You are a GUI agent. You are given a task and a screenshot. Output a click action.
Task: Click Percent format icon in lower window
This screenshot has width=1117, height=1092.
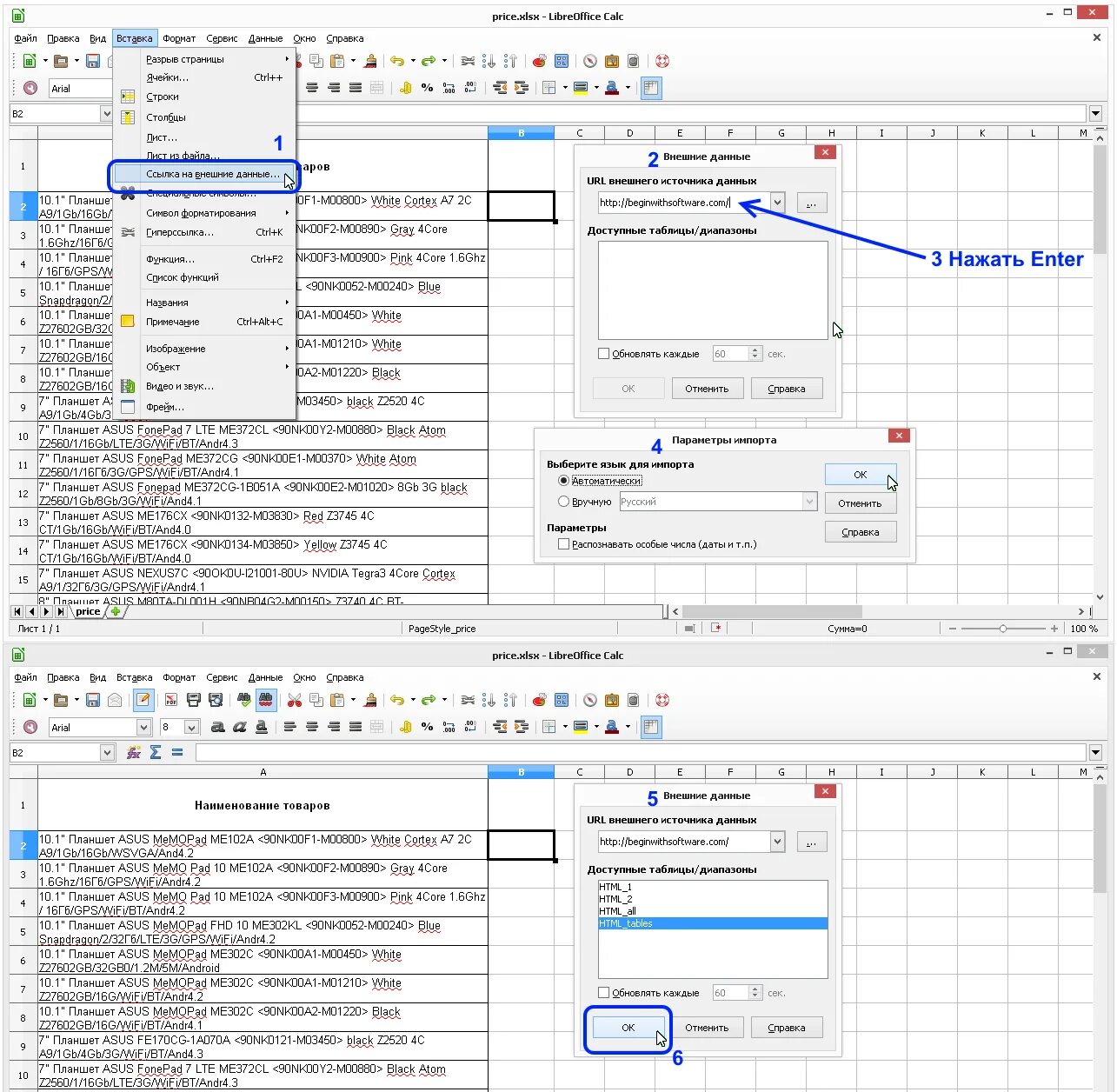point(427,727)
